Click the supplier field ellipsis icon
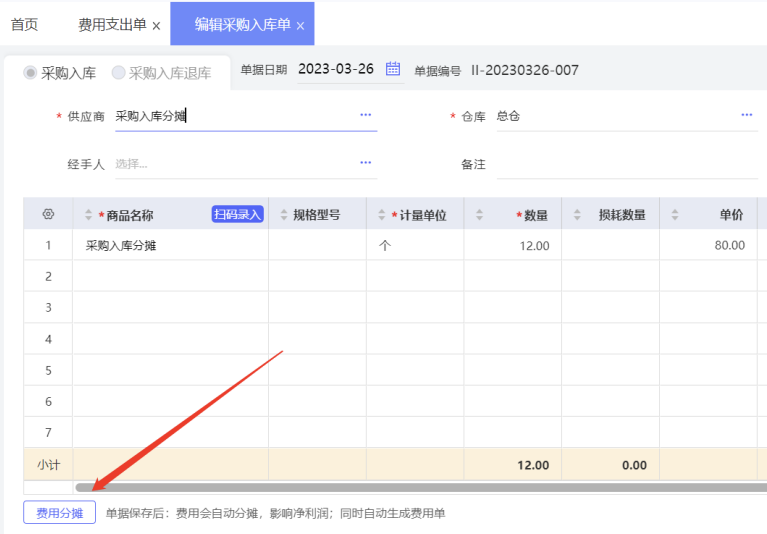Screen dimensions: 767x534 tap(366, 116)
